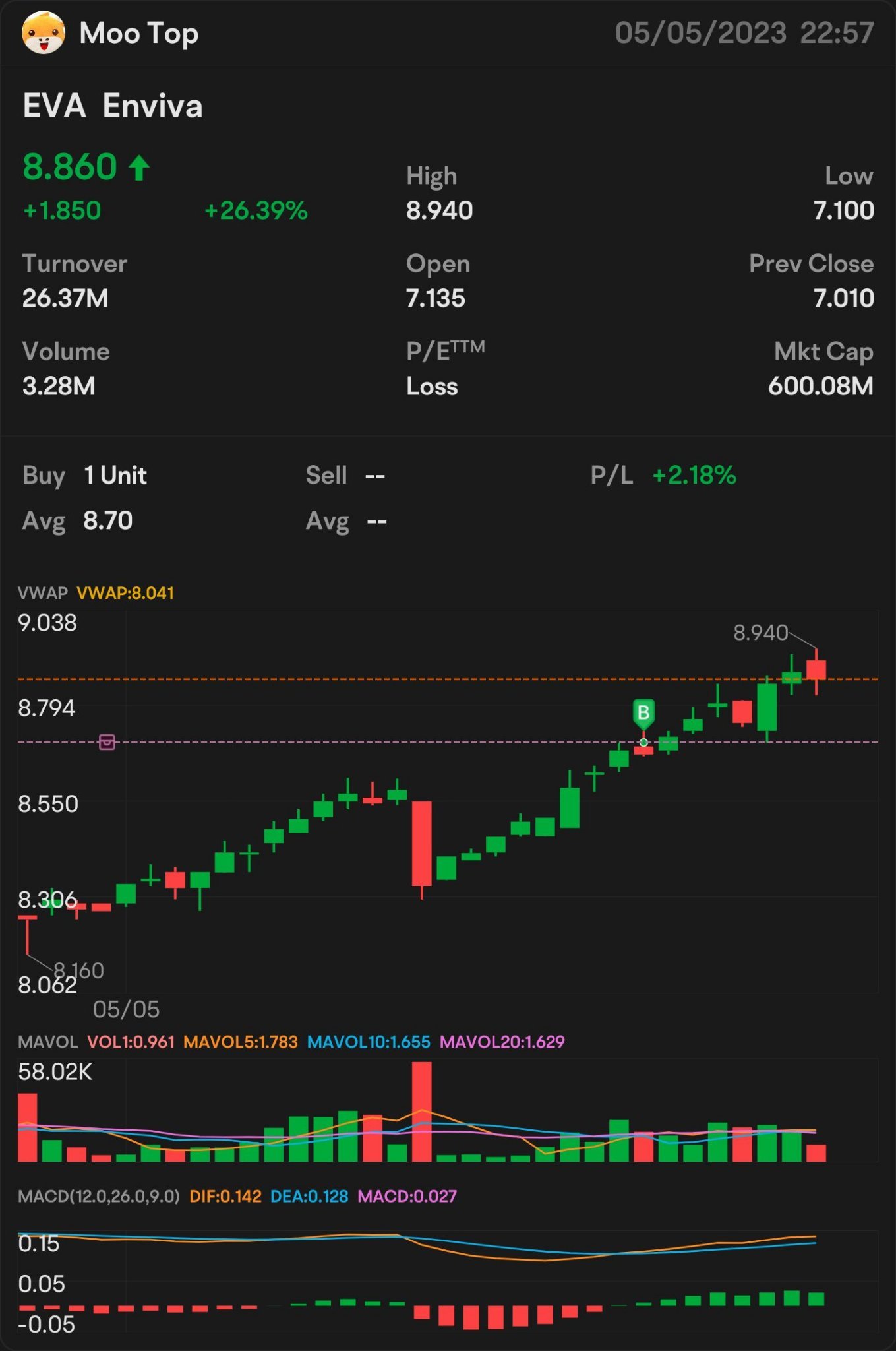The image size is (896, 1351).
Task: Click the DEA:0.128 reading
Action: (x=309, y=1196)
